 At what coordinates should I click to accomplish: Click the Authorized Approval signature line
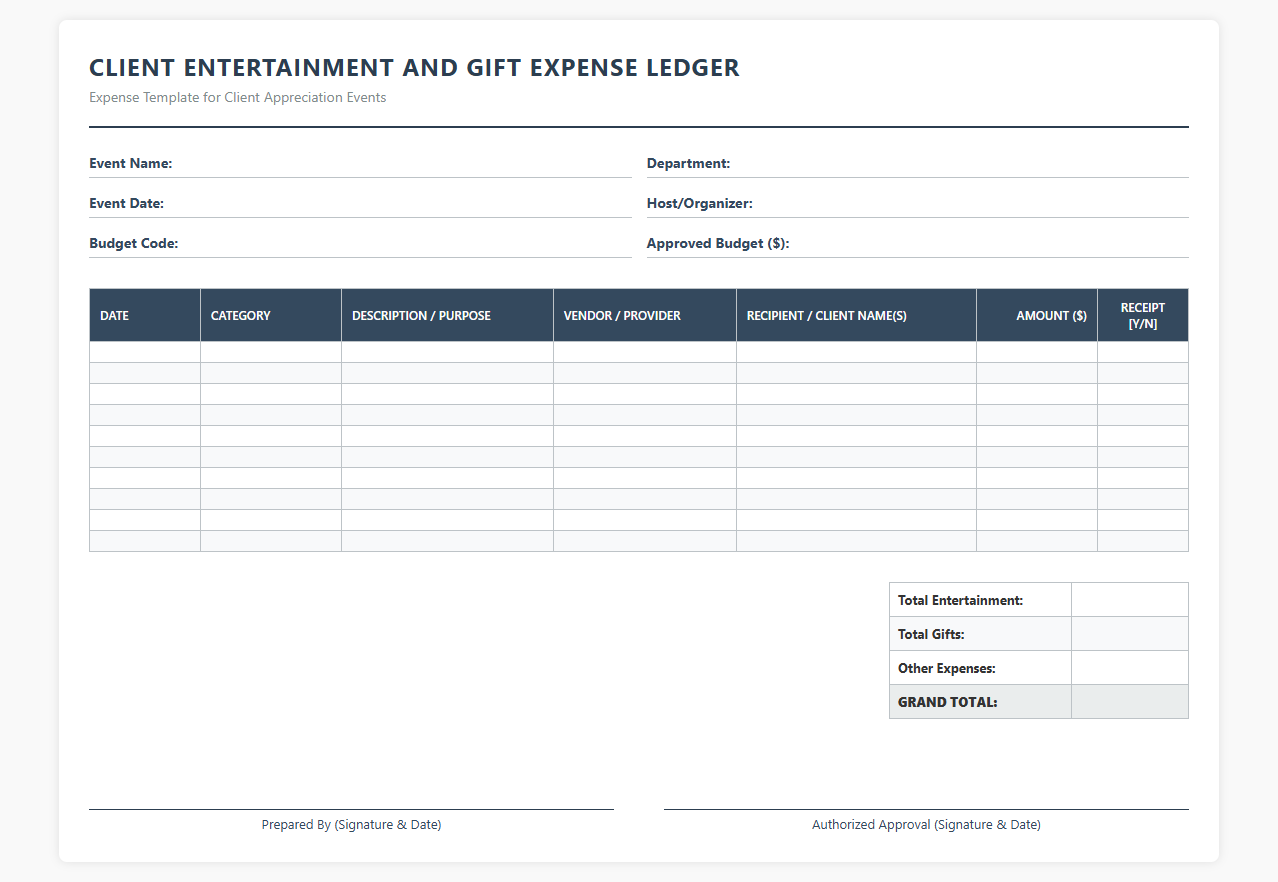[x=926, y=809]
